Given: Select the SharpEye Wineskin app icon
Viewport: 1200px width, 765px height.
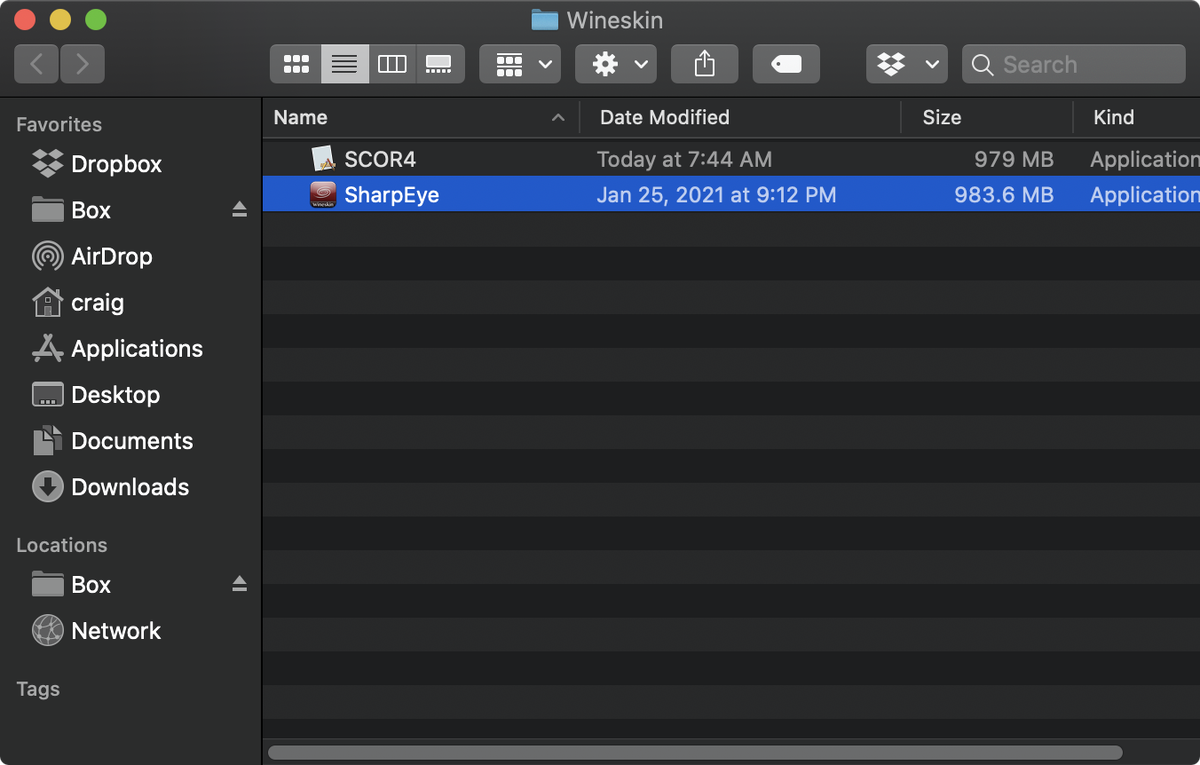Looking at the screenshot, I should pos(322,195).
